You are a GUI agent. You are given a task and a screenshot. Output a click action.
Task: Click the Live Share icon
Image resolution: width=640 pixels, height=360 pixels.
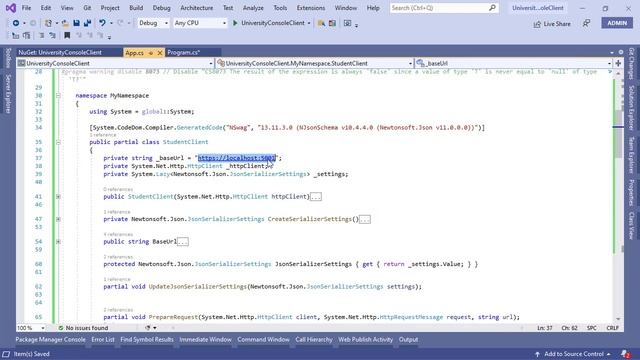tap(537, 24)
